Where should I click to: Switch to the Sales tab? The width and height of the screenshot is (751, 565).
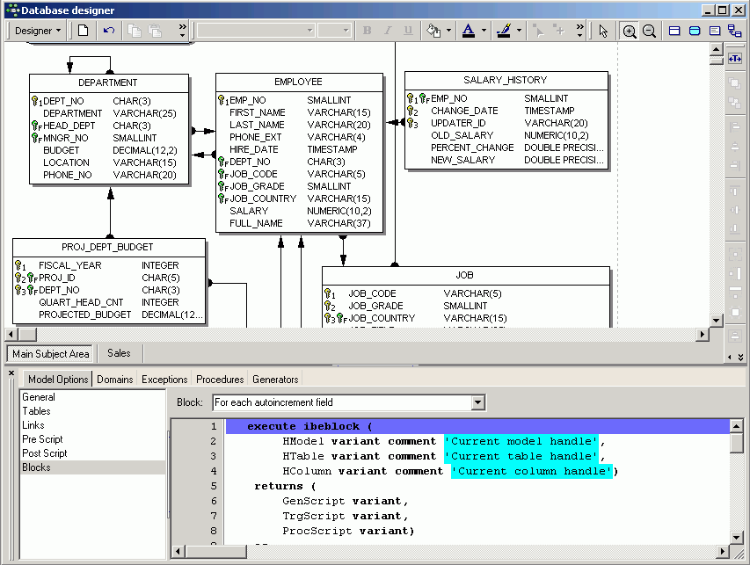[119, 353]
